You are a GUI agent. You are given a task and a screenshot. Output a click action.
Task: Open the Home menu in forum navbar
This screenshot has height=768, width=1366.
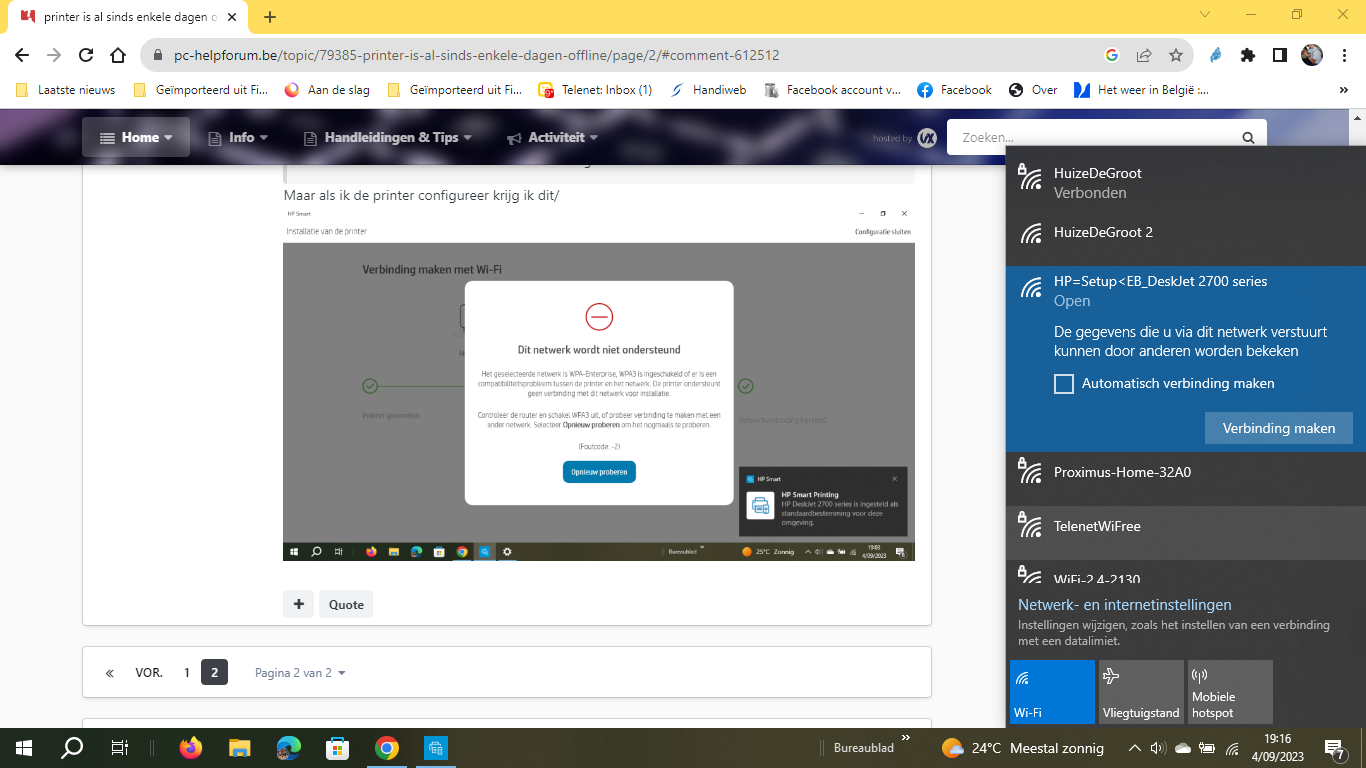(136, 137)
